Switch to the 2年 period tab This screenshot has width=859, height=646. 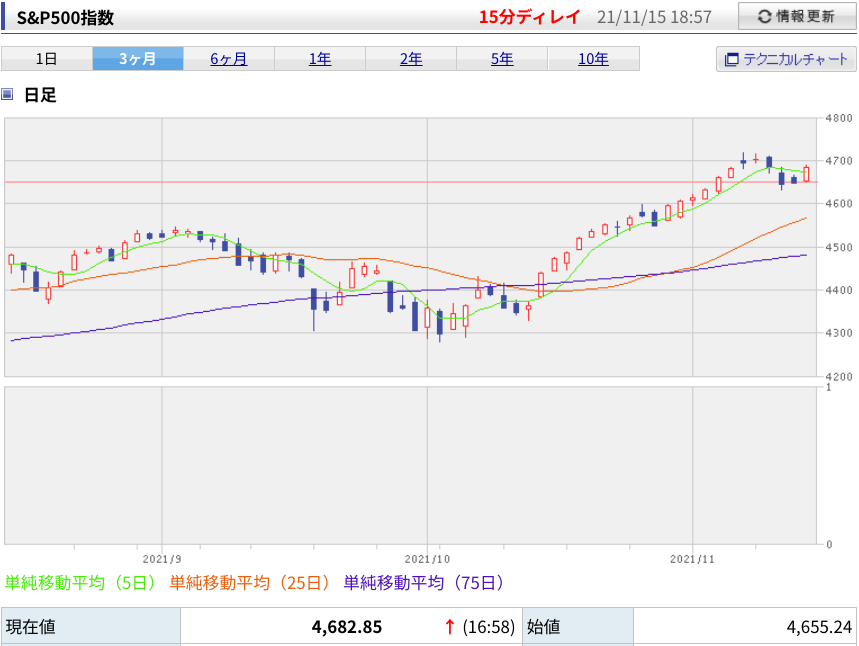click(411, 59)
